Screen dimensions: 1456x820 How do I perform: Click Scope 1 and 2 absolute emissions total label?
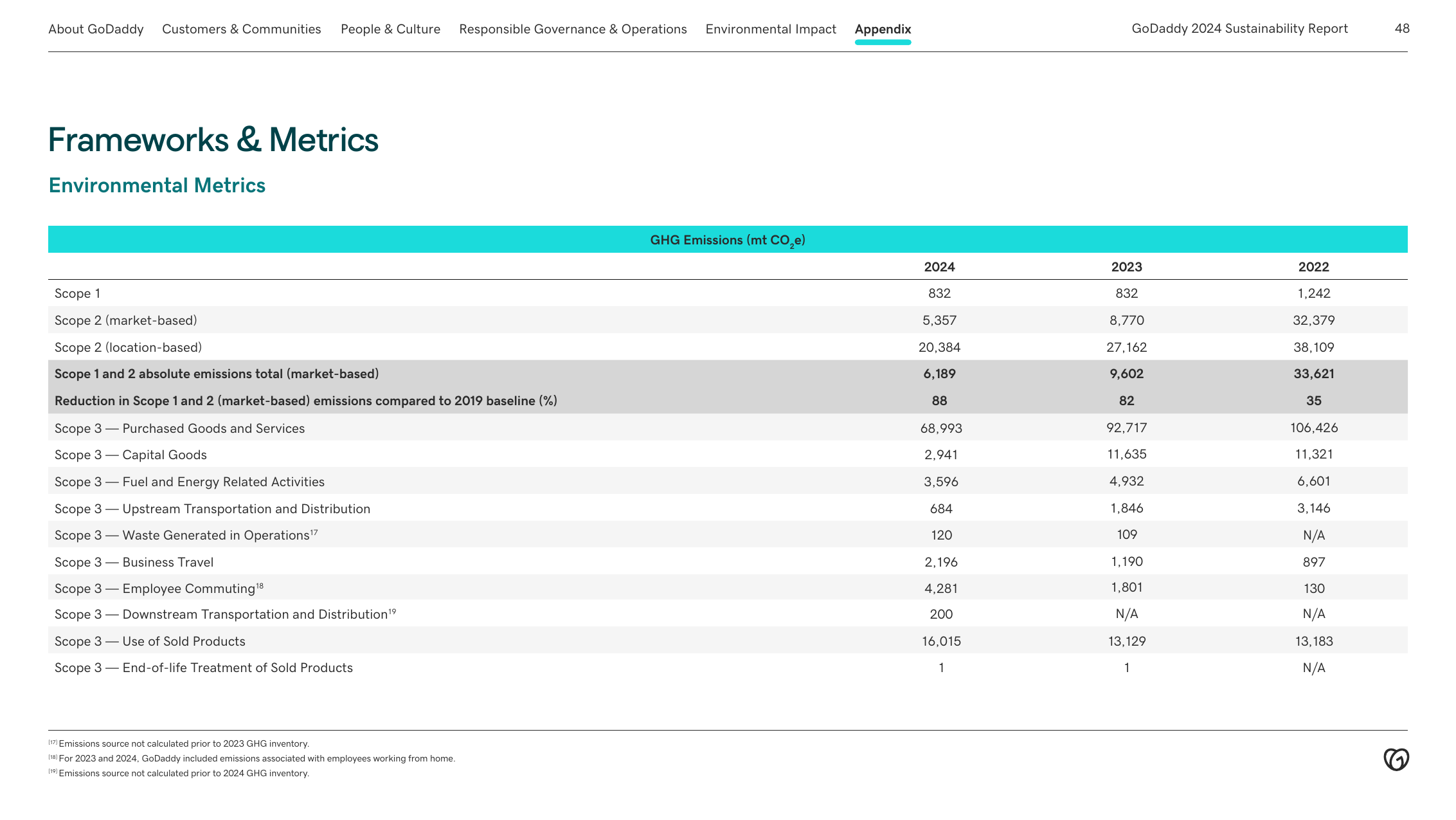217,374
